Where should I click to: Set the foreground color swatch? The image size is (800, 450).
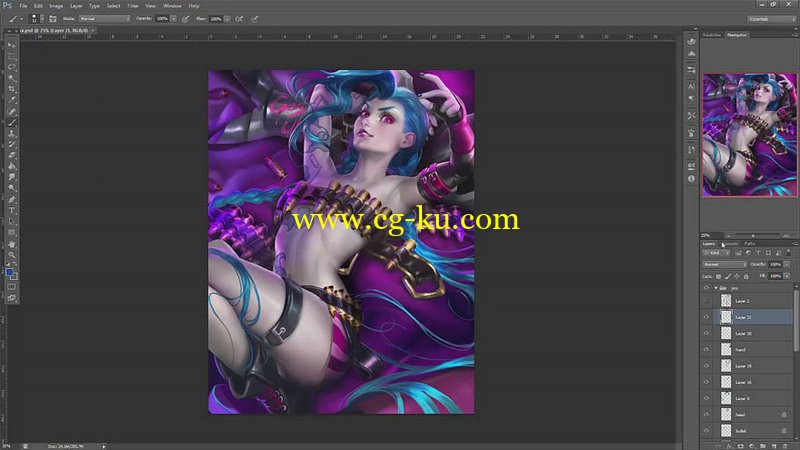tap(9, 272)
